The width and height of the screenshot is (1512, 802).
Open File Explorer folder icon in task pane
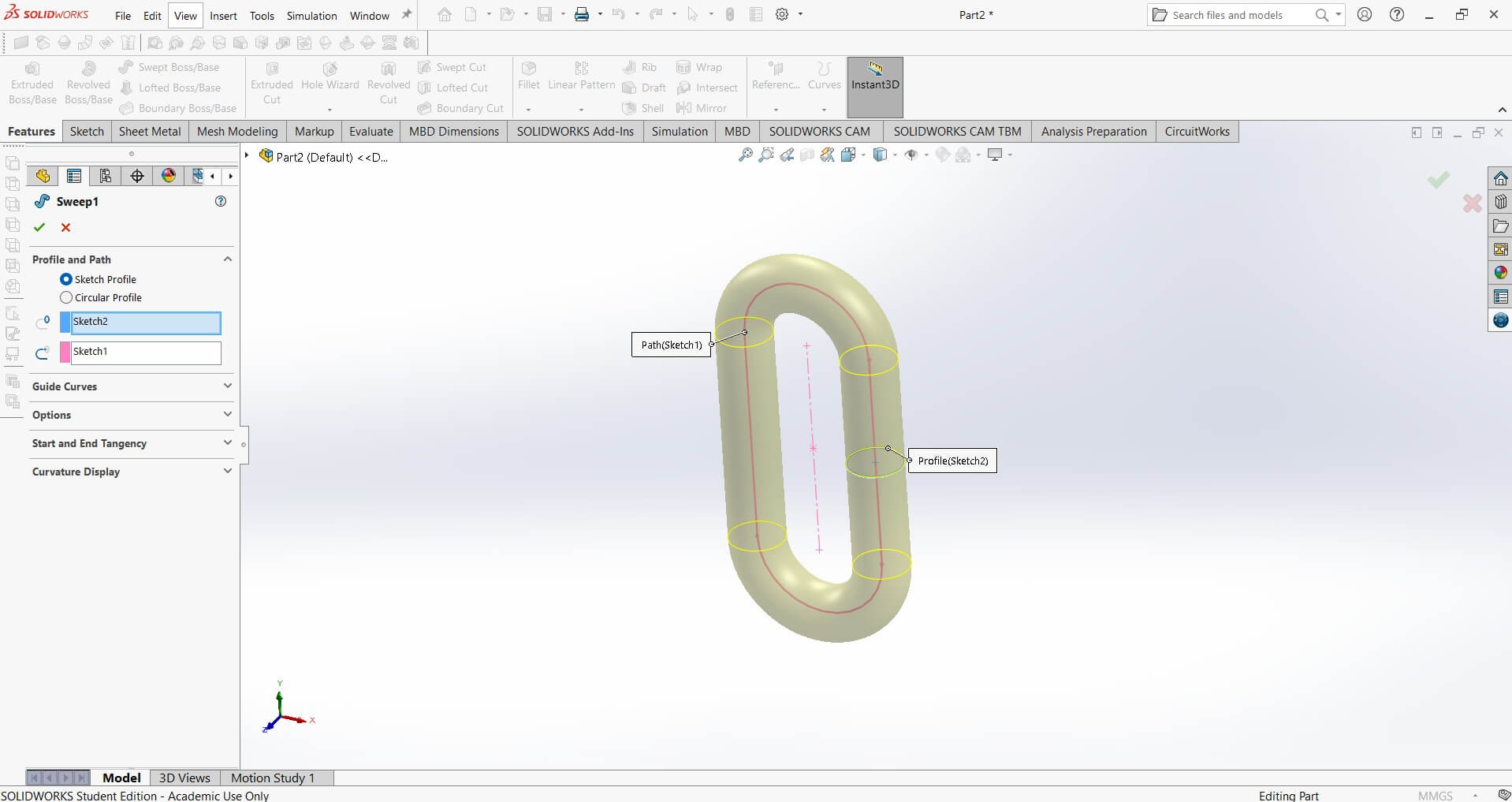coord(1500,226)
